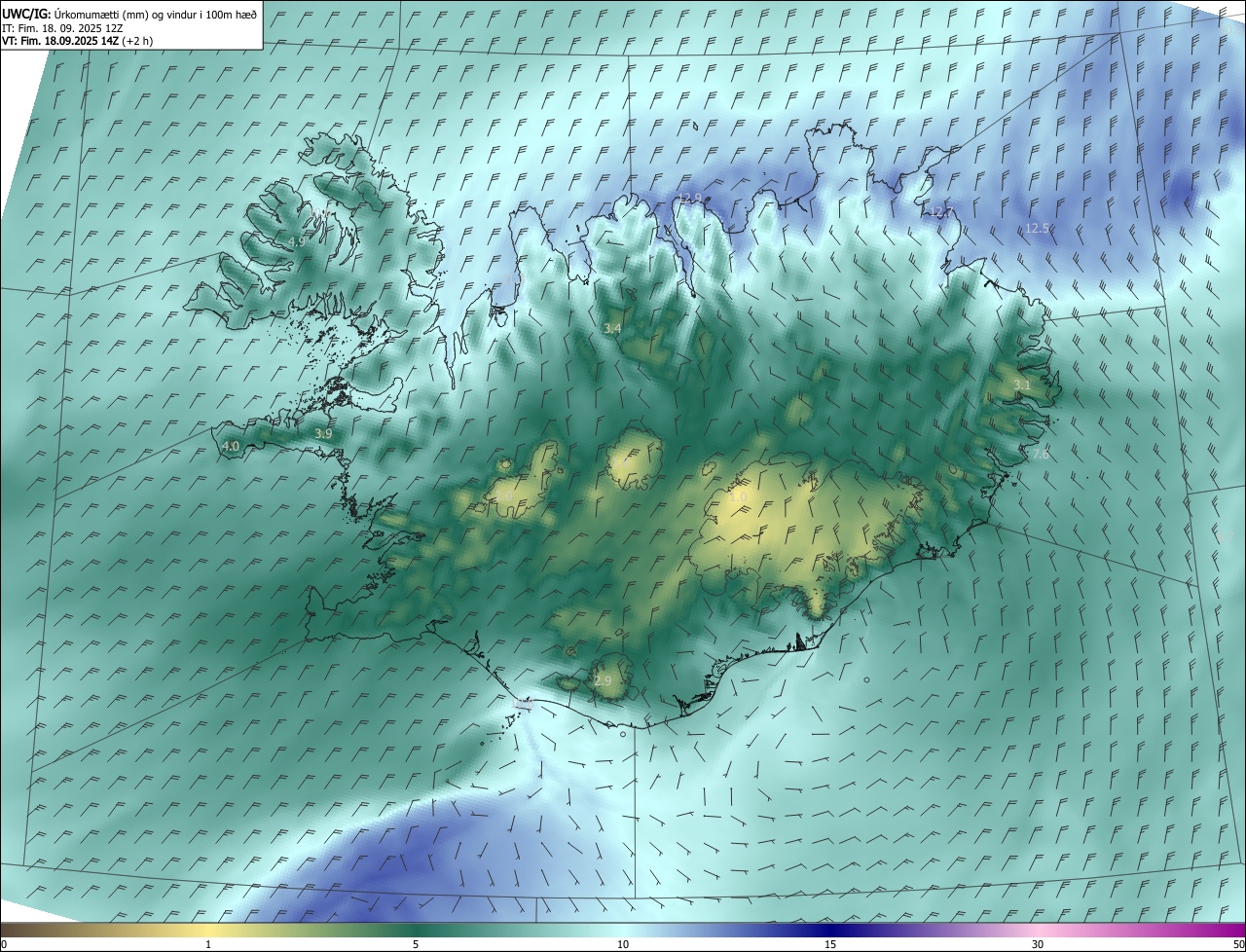Click the 50 tick on the colour scale
This screenshot has width=1246, height=952.
coord(1238,944)
